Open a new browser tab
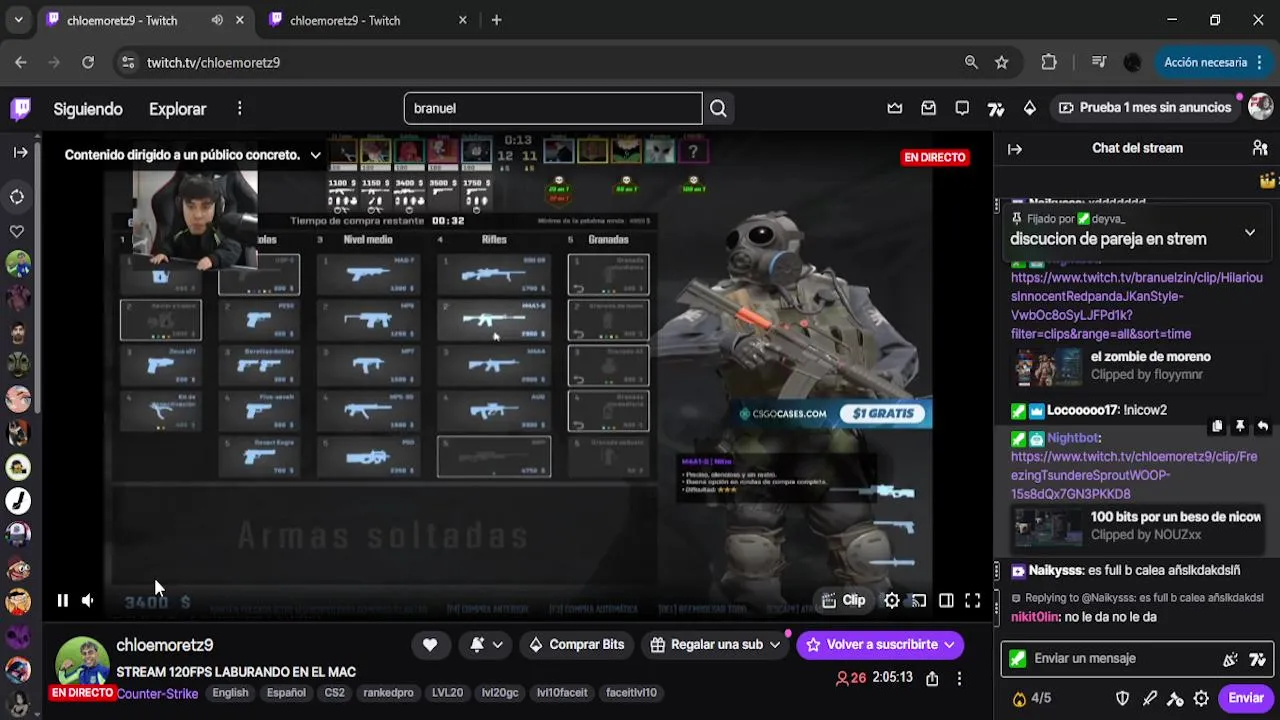Image resolution: width=1280 pixels, height=720 pixels. [x=496, y=20]
